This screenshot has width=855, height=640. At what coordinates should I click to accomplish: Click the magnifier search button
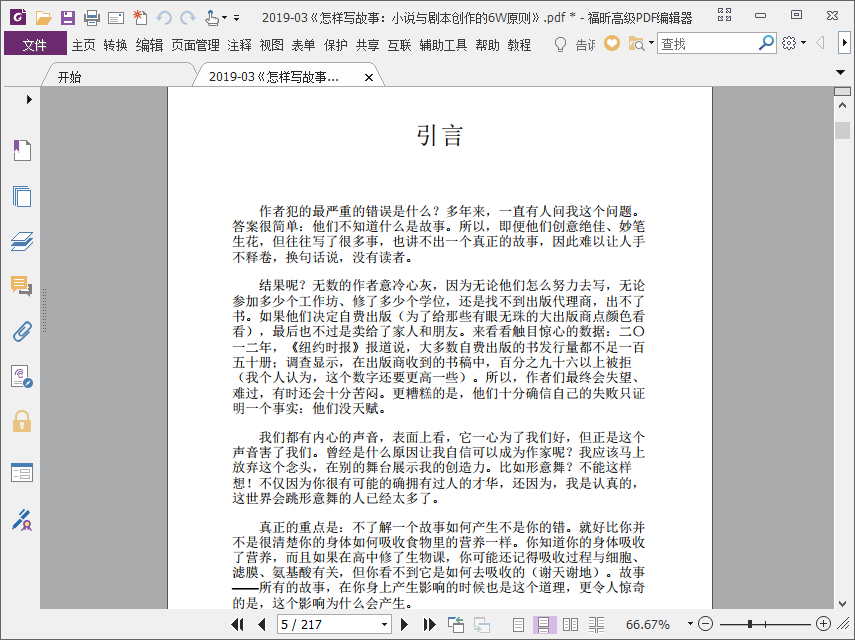(767, 43)
